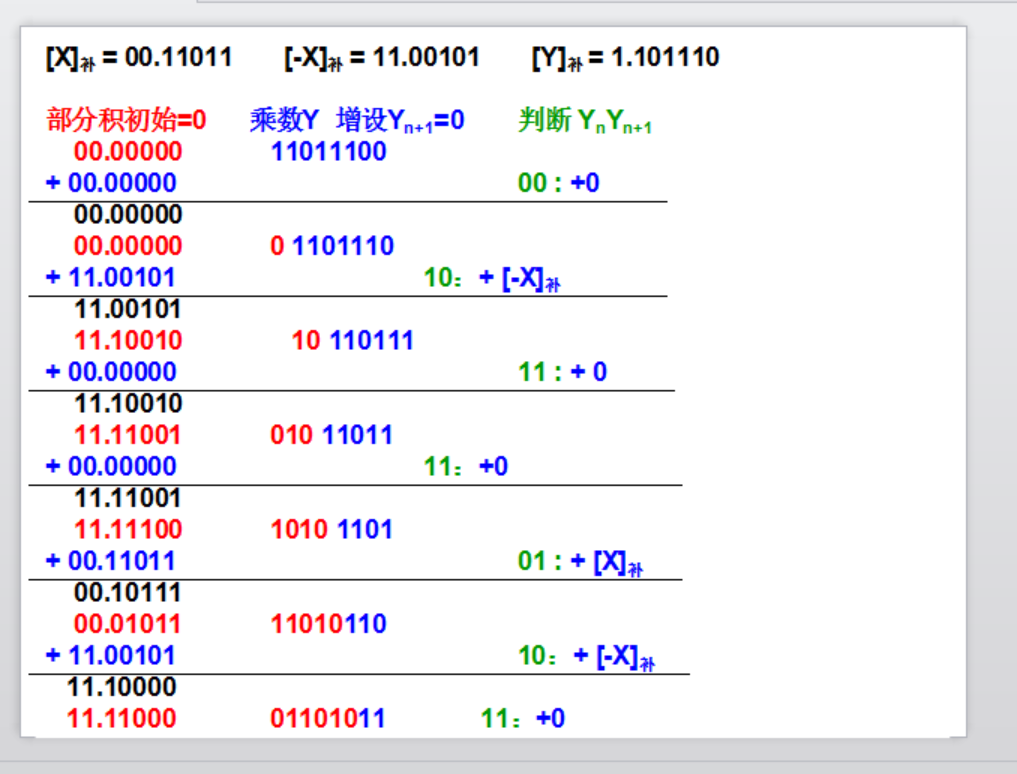Click "10: + [-X]补" below 0 1101110

pos(492,279)
